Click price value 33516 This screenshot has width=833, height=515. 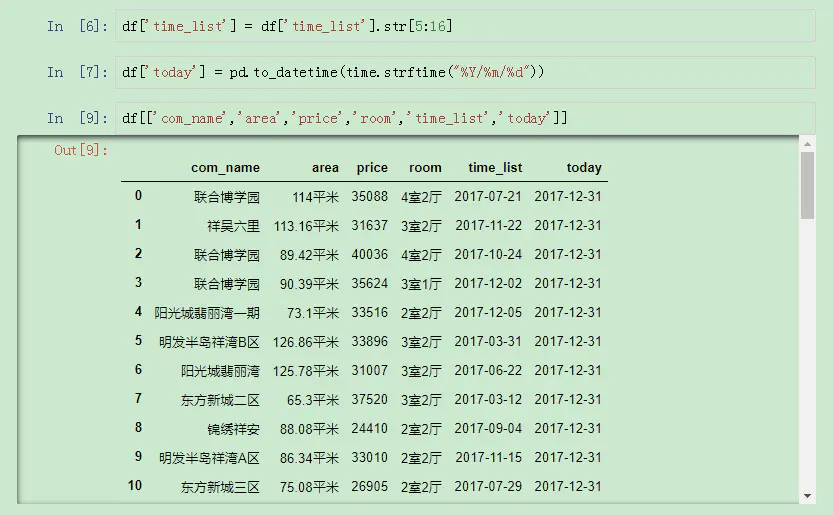[x=369, y=312]
